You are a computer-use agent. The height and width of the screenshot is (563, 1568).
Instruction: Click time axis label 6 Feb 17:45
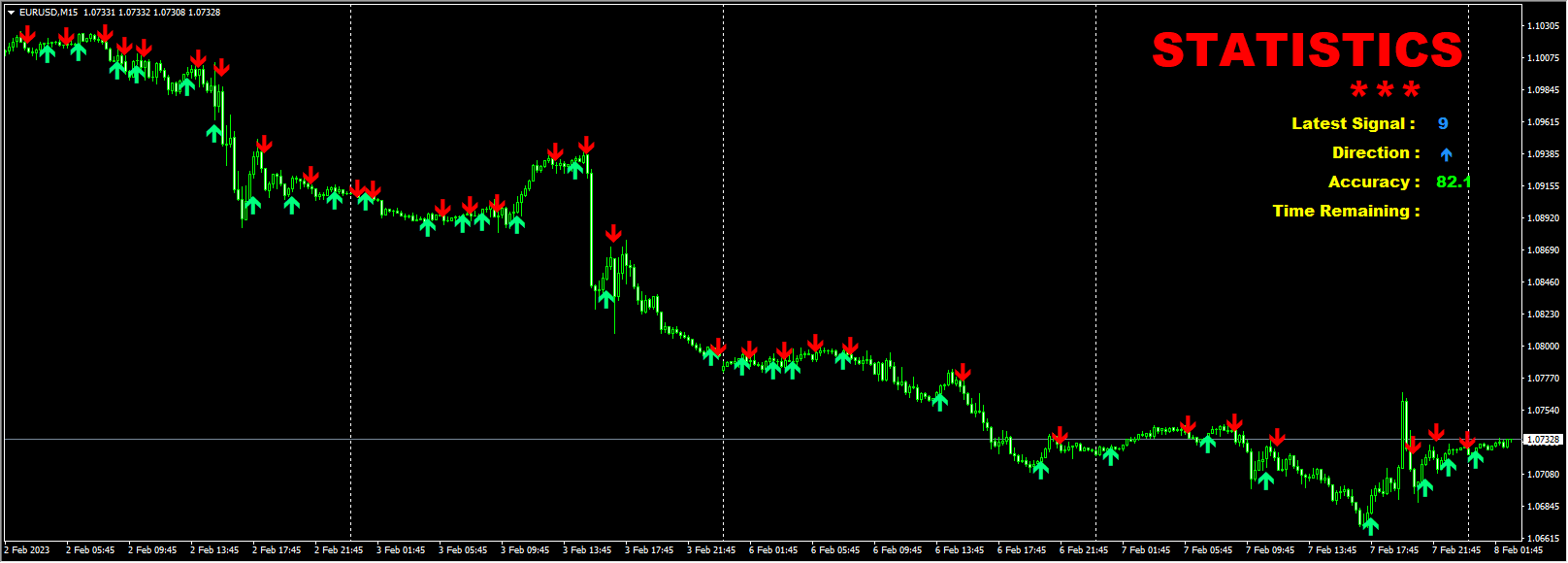tap(1022, 550)
